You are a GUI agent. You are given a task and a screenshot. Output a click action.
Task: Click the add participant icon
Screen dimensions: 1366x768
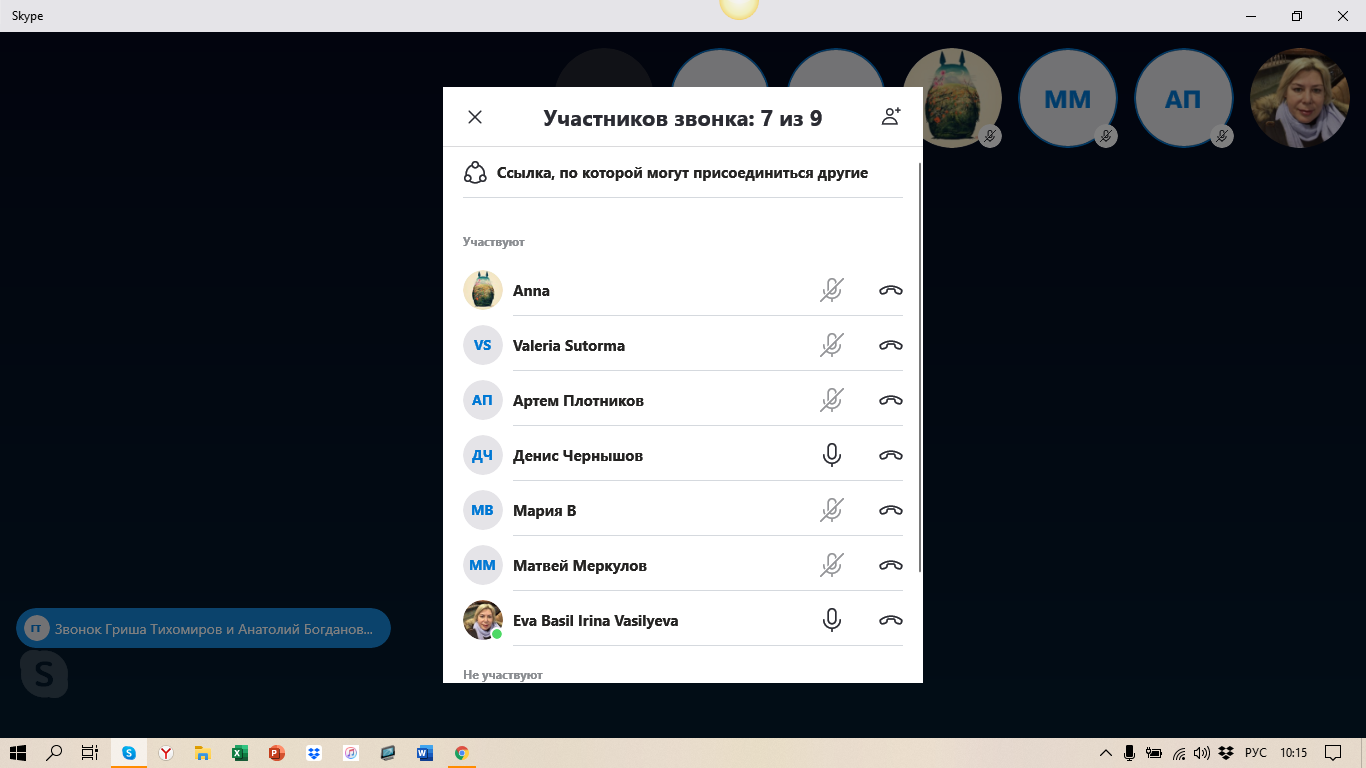(x=891, y=117)
